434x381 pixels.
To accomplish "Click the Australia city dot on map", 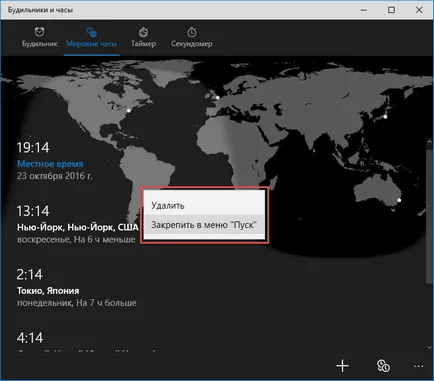I will coord(399,200).
